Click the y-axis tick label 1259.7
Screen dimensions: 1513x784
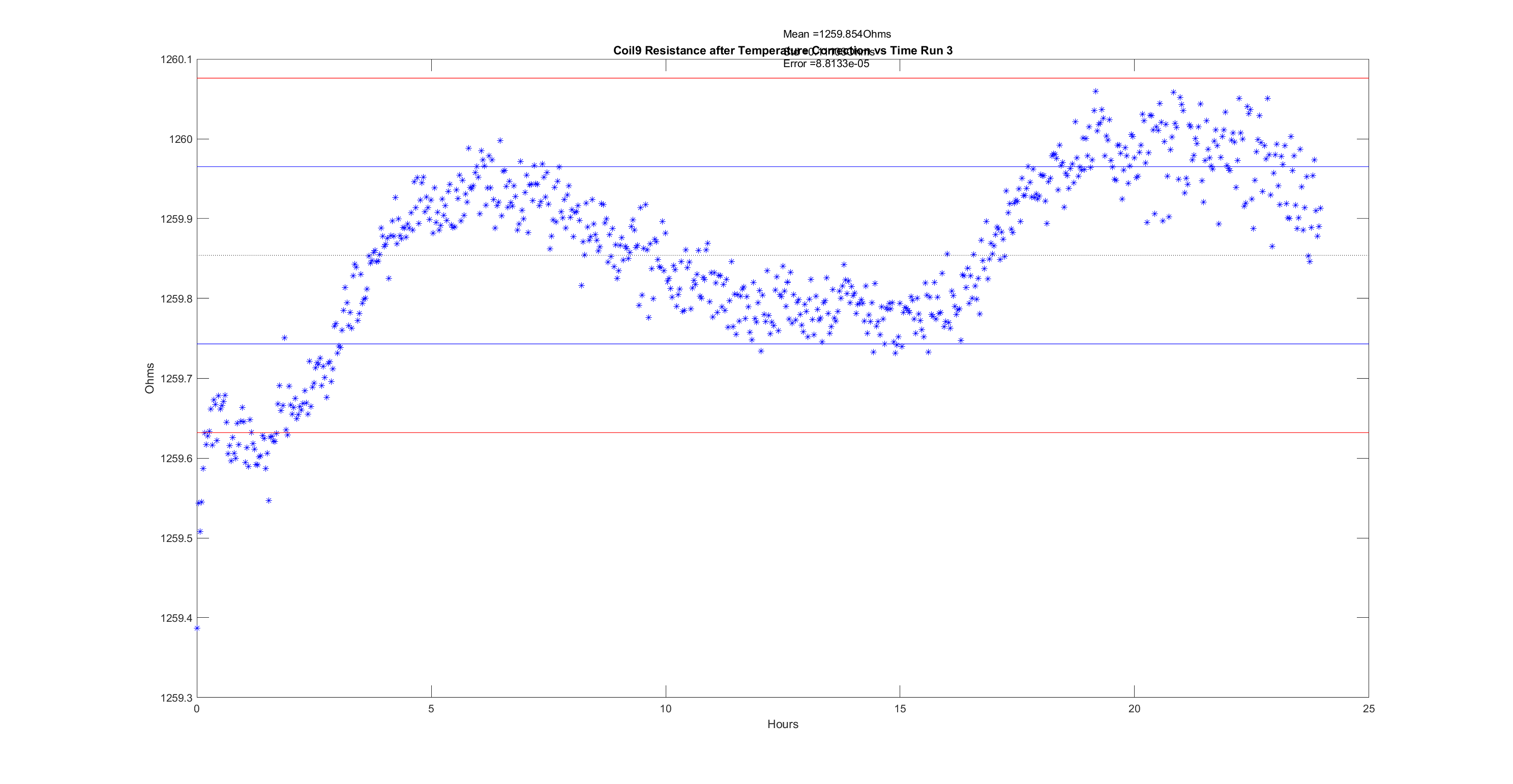pyautogui.click(x=176, y=379)
